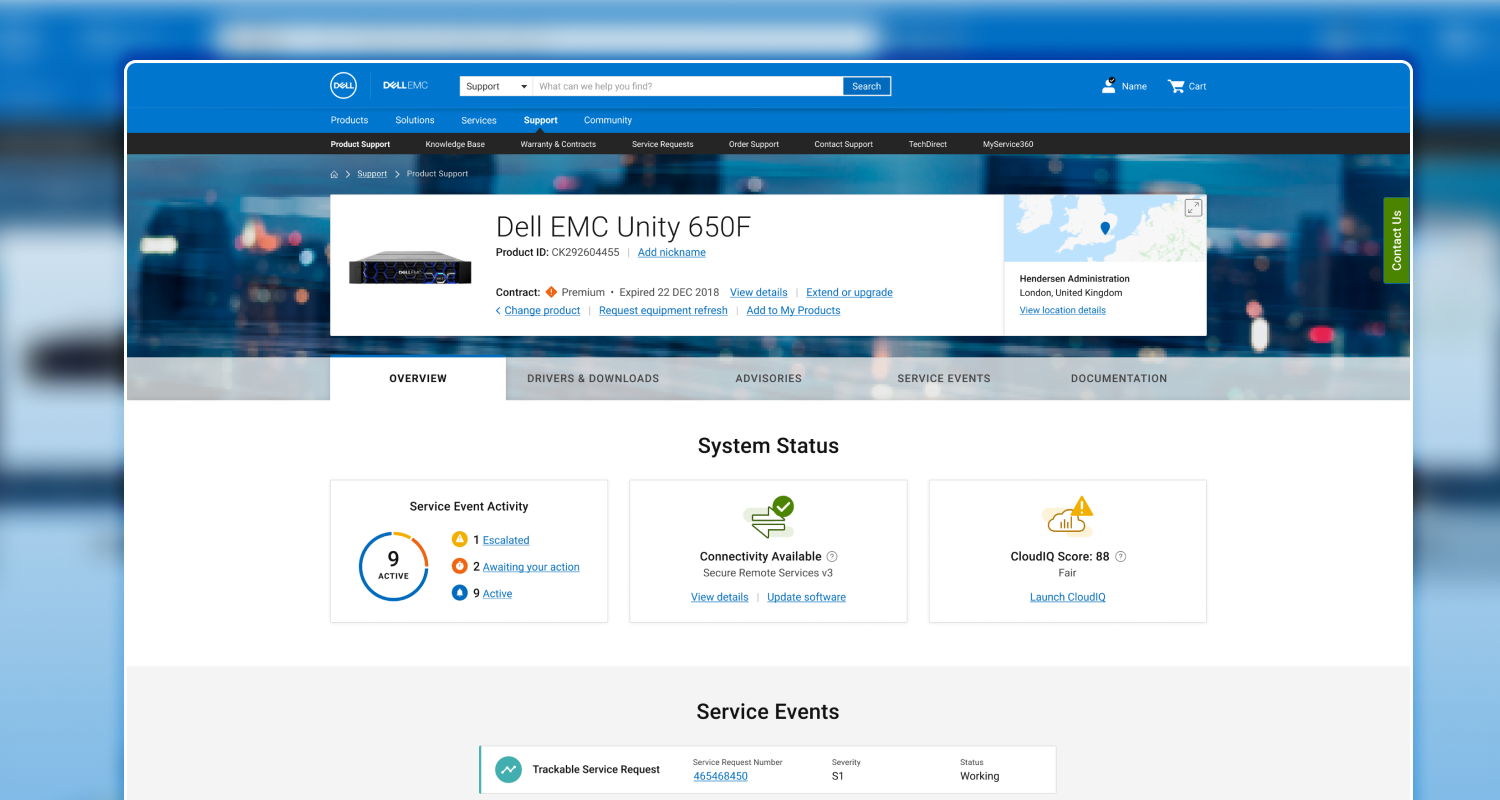Click the Product ID 'CK292604455' text
The height and width of the screenshot is (800, 1500).
586,252
